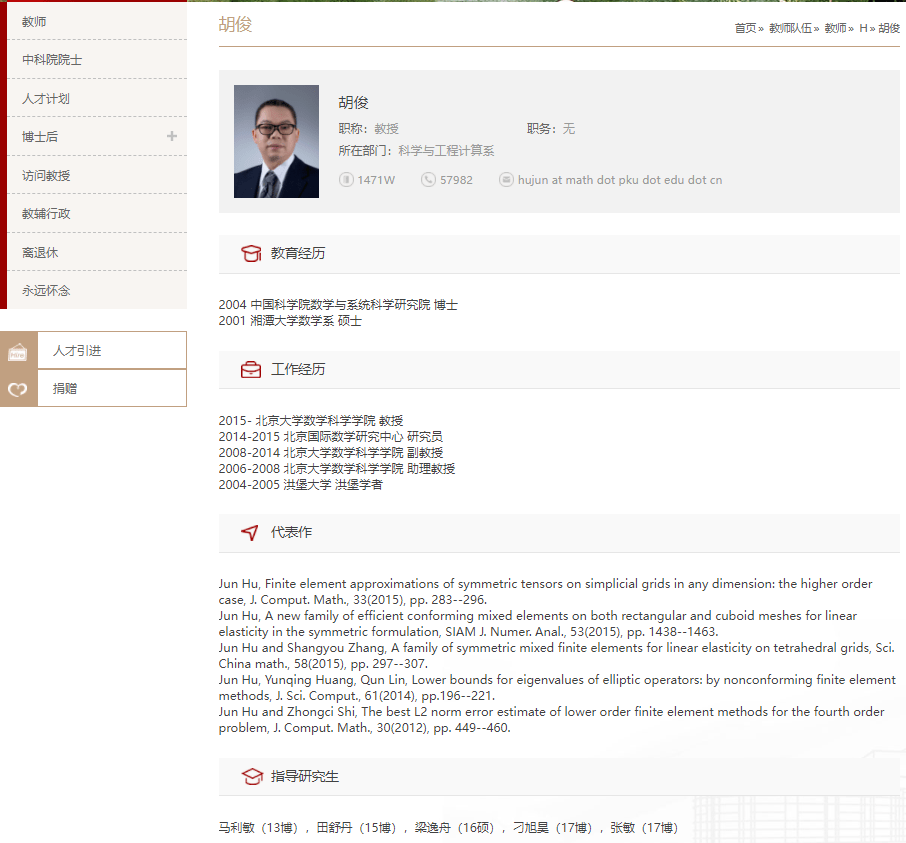Click the 工作经历 section heading
Viewport: 906px width, 843px height.
[298, 369]
